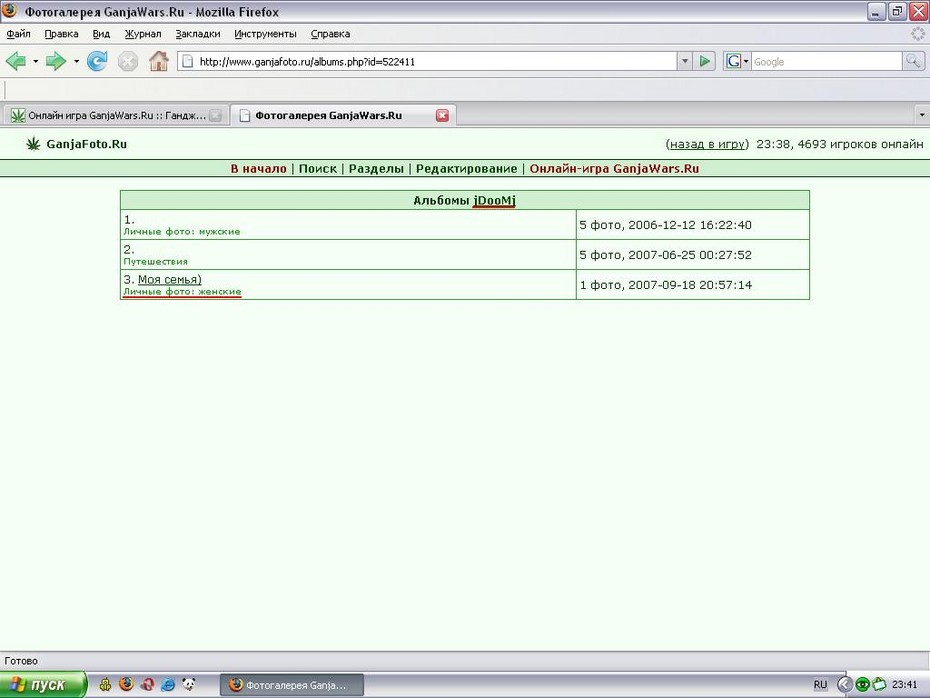Open the back history dropdown arrow
The image size is (930, 698).
[36, 61]
